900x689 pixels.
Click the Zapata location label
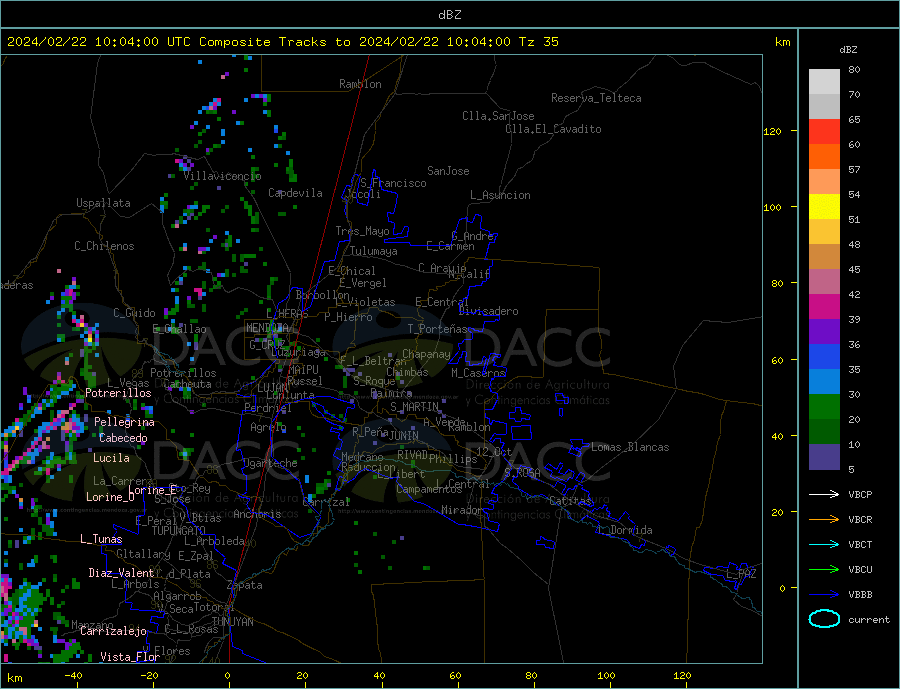click(x=245, y=585)
